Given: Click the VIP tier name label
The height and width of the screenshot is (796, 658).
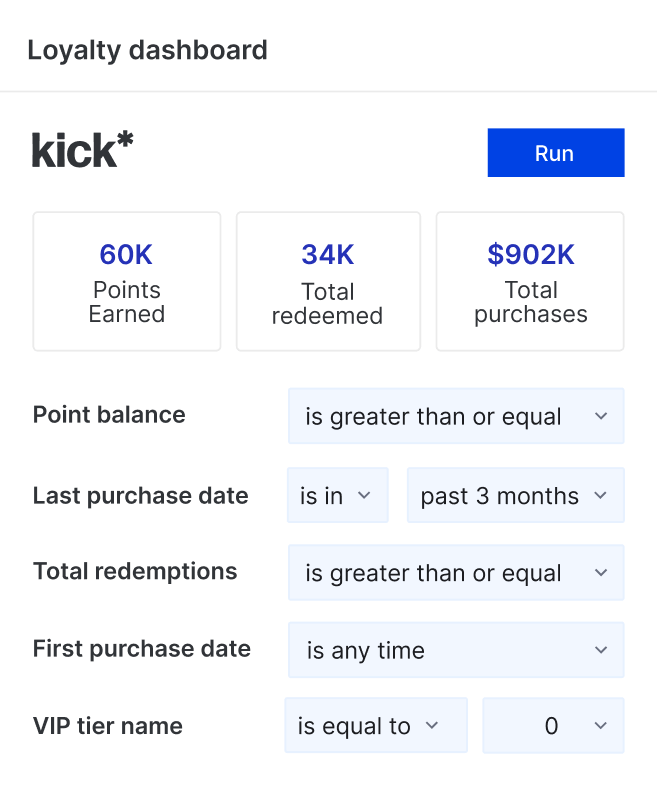Looking at the screenshot, I should pyautogui.click(x=108, y=726).
